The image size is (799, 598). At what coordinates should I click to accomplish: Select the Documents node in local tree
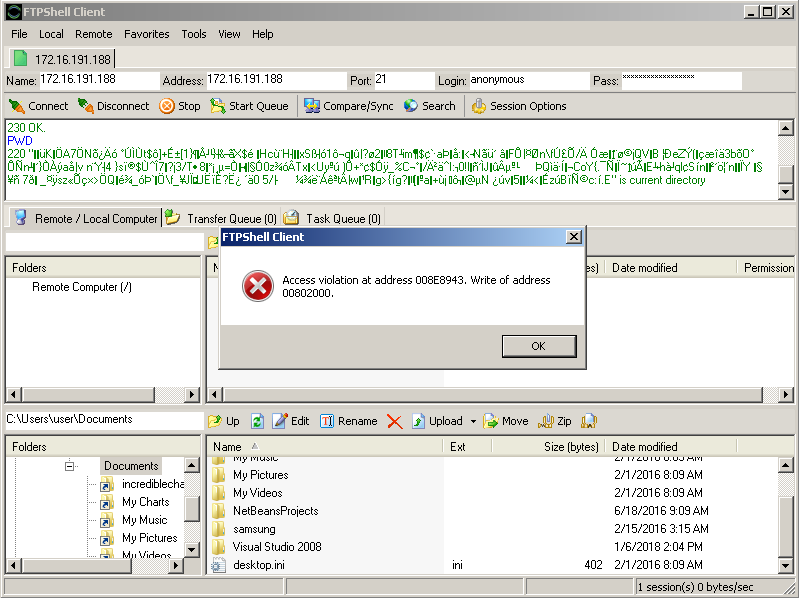[131, 466]
